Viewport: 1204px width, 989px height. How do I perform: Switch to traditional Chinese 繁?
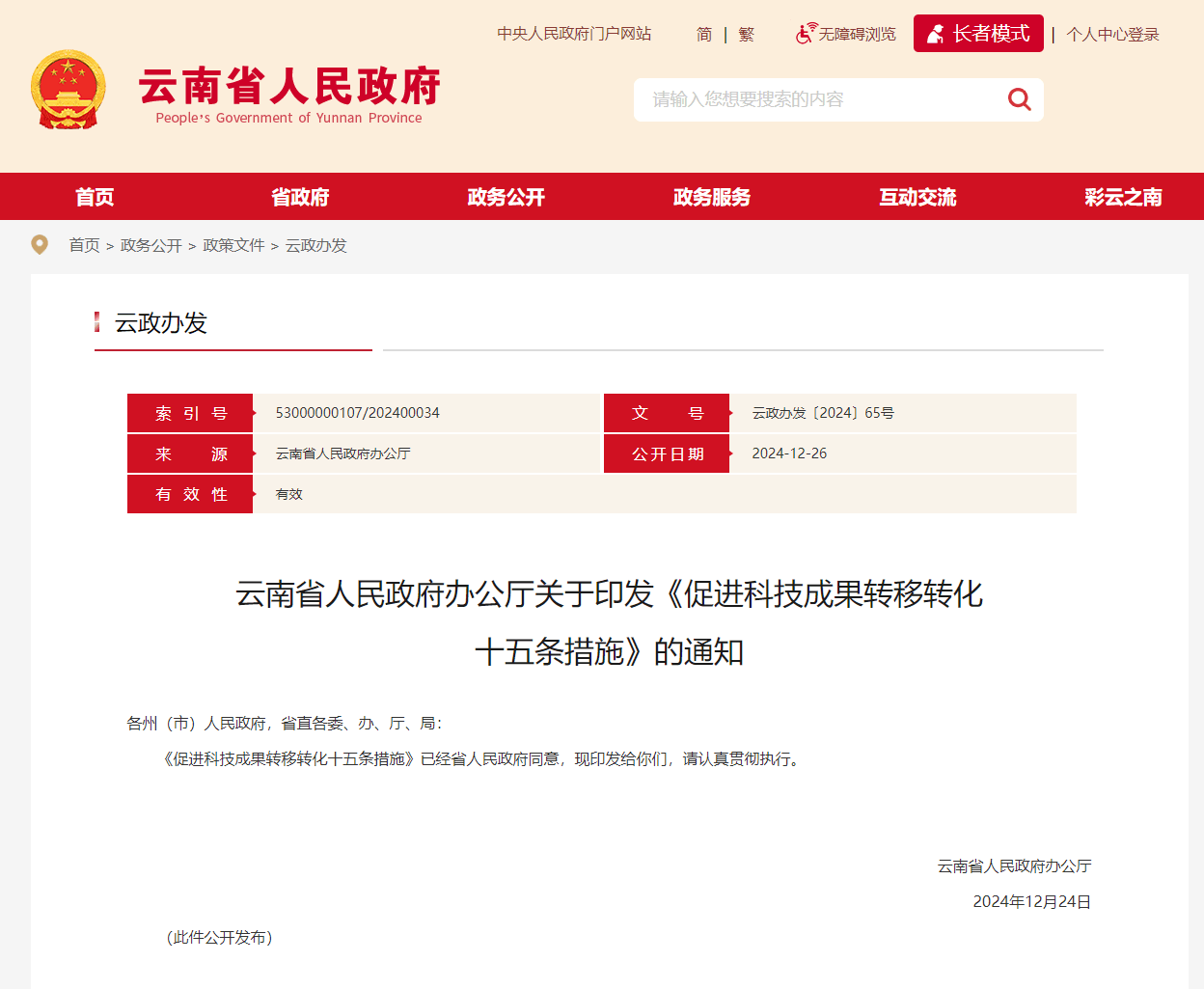(747, 35)
